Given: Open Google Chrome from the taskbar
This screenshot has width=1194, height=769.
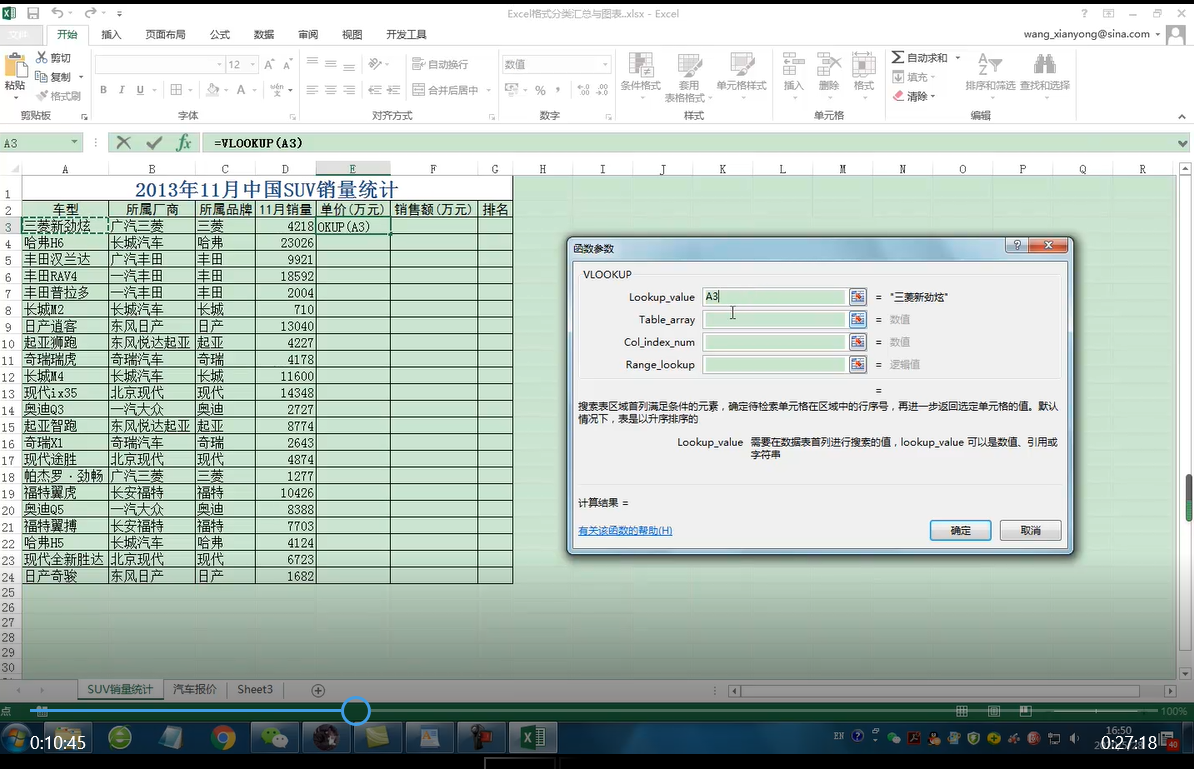Looking at the screenshot, I should (223, 738).
